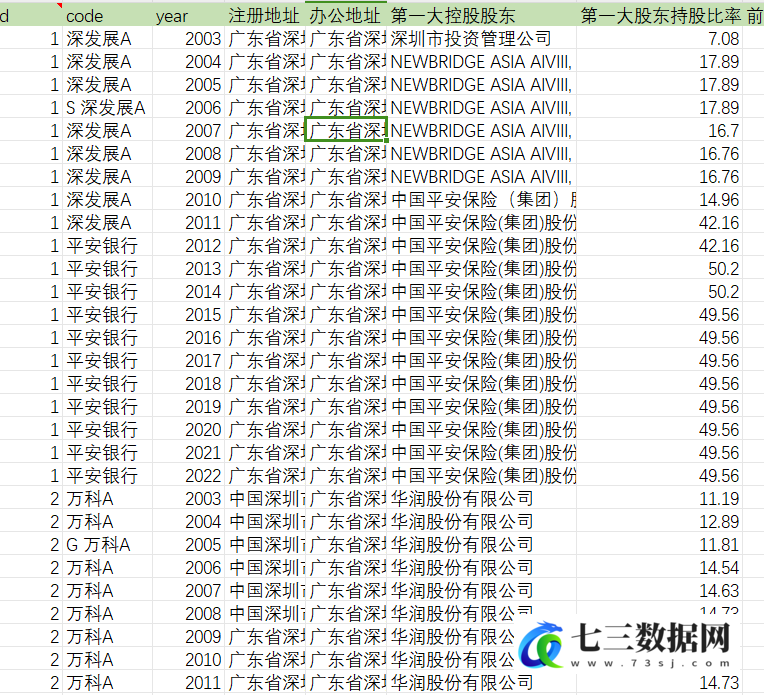
Task: Click the 深发展A code cell in the 2011 row
Action: click(108, 223)
